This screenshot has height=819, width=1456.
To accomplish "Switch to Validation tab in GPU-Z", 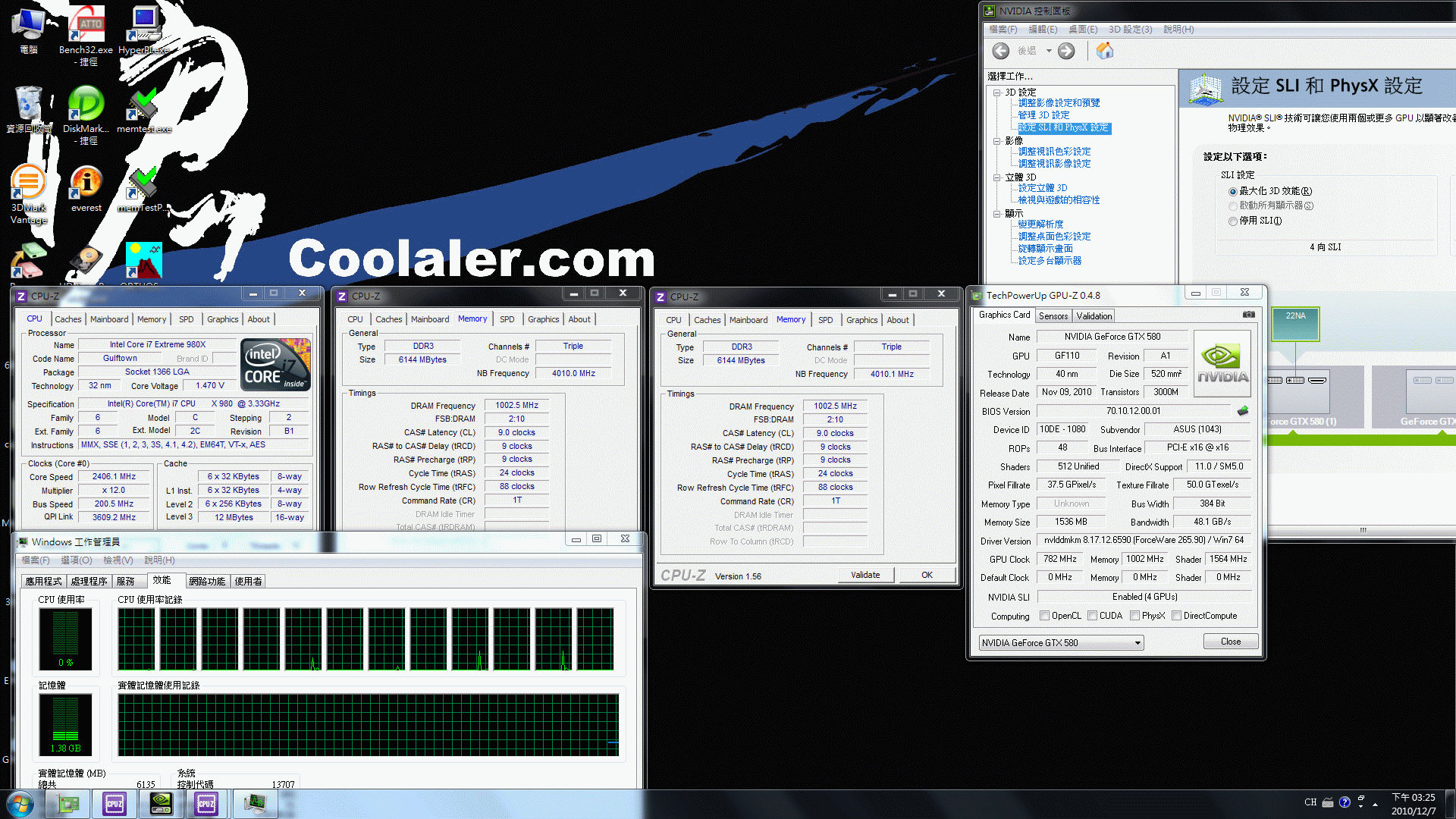I will (1094, 316).
